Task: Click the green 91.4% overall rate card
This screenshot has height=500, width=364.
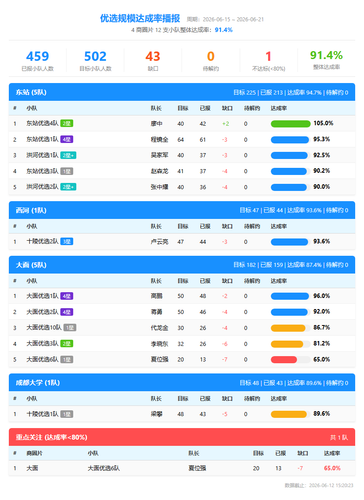Action: 326,60
